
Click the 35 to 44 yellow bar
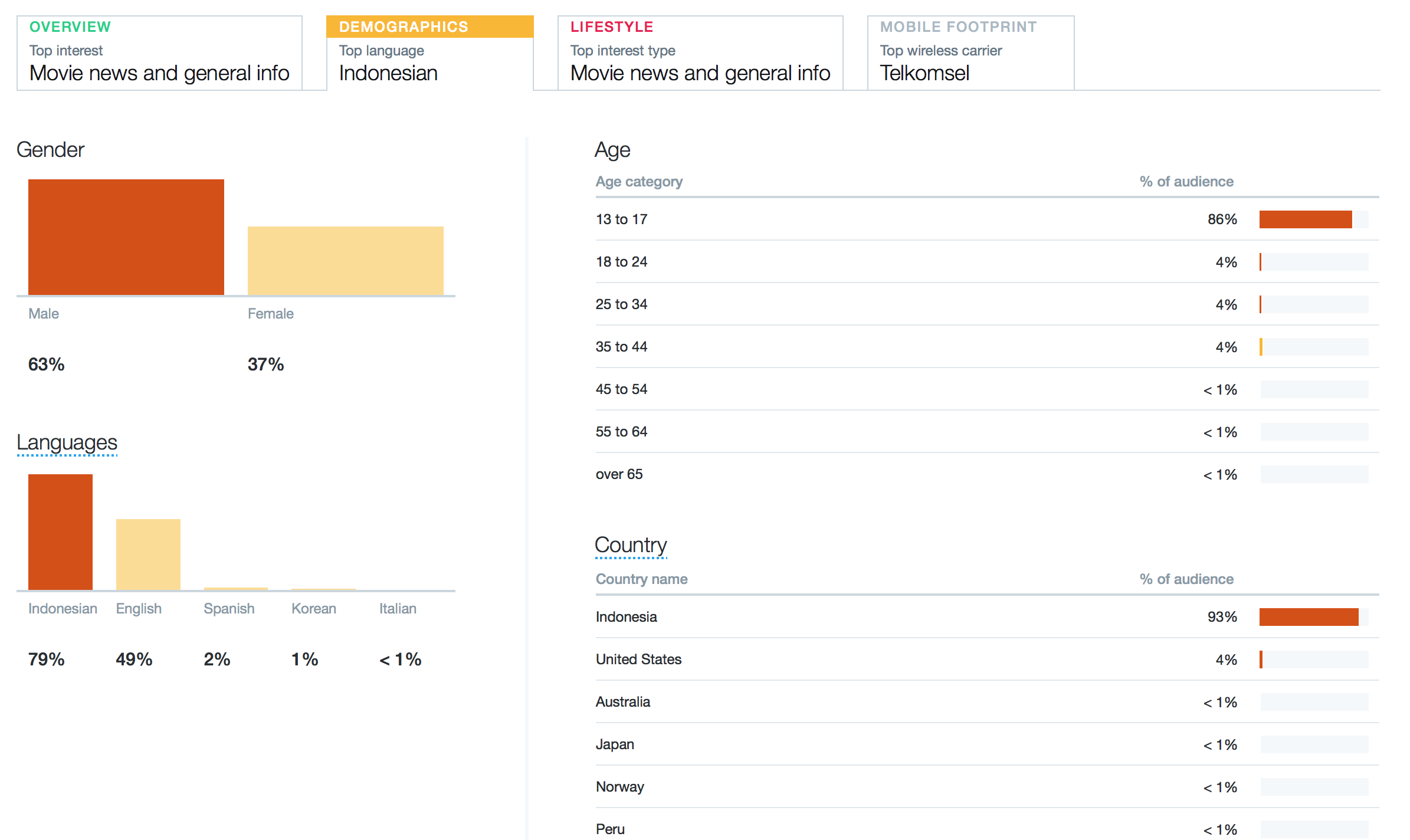[1261, 347]
